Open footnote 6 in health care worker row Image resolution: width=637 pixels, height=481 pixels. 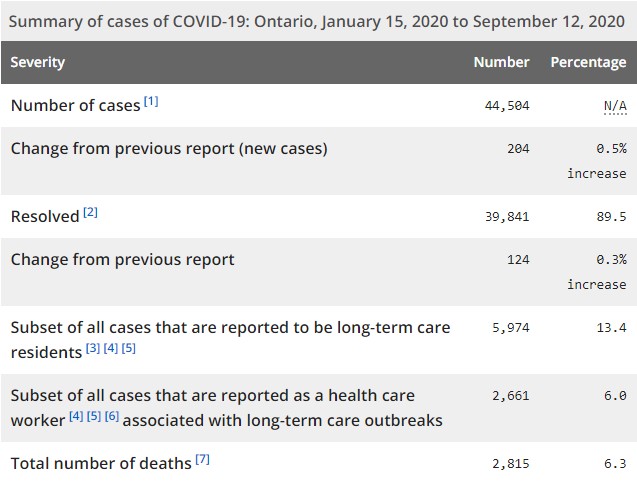112,417
